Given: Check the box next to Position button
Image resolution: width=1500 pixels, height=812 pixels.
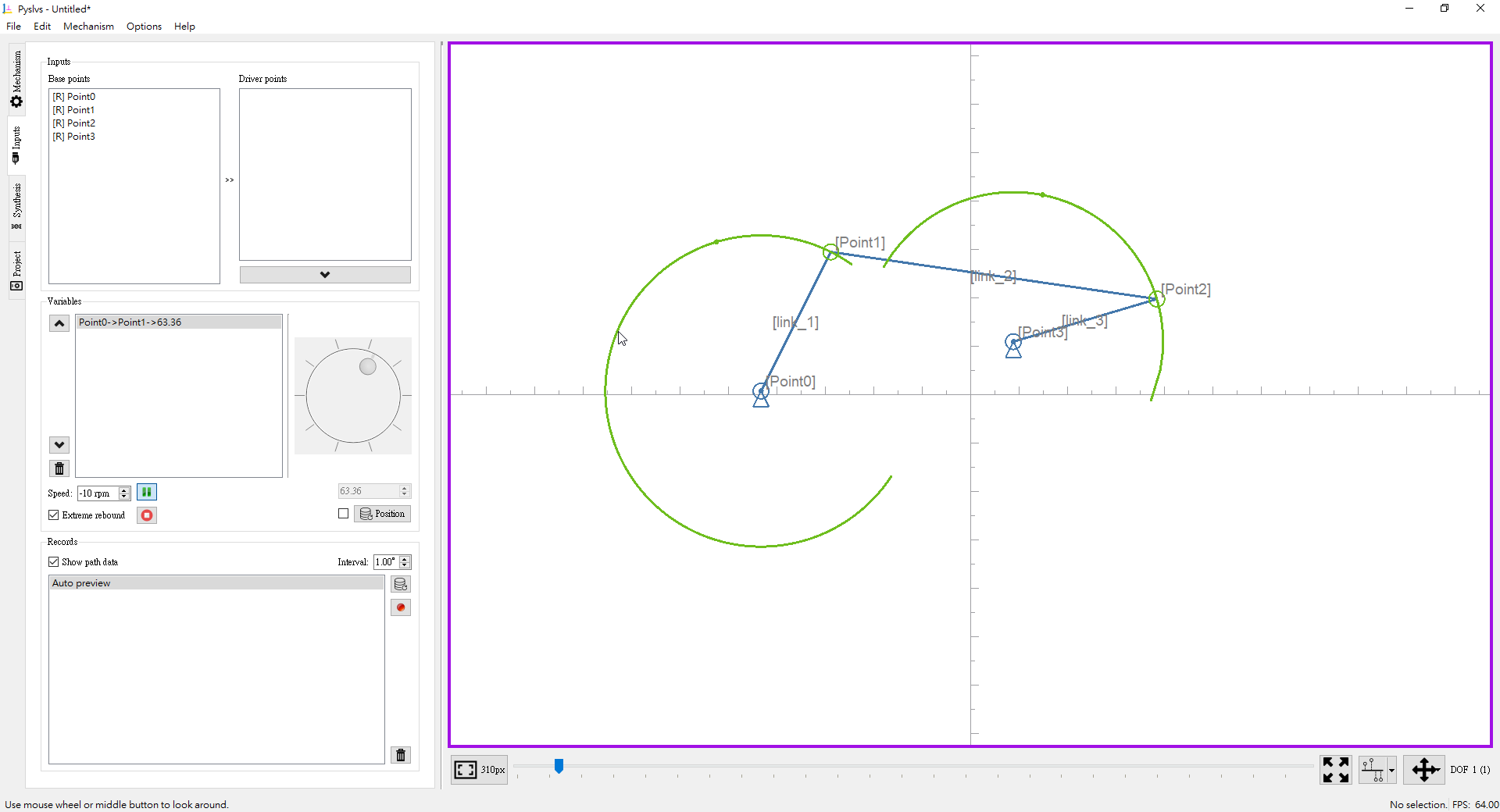Looking at the screenshot, I should click(344, 514).
